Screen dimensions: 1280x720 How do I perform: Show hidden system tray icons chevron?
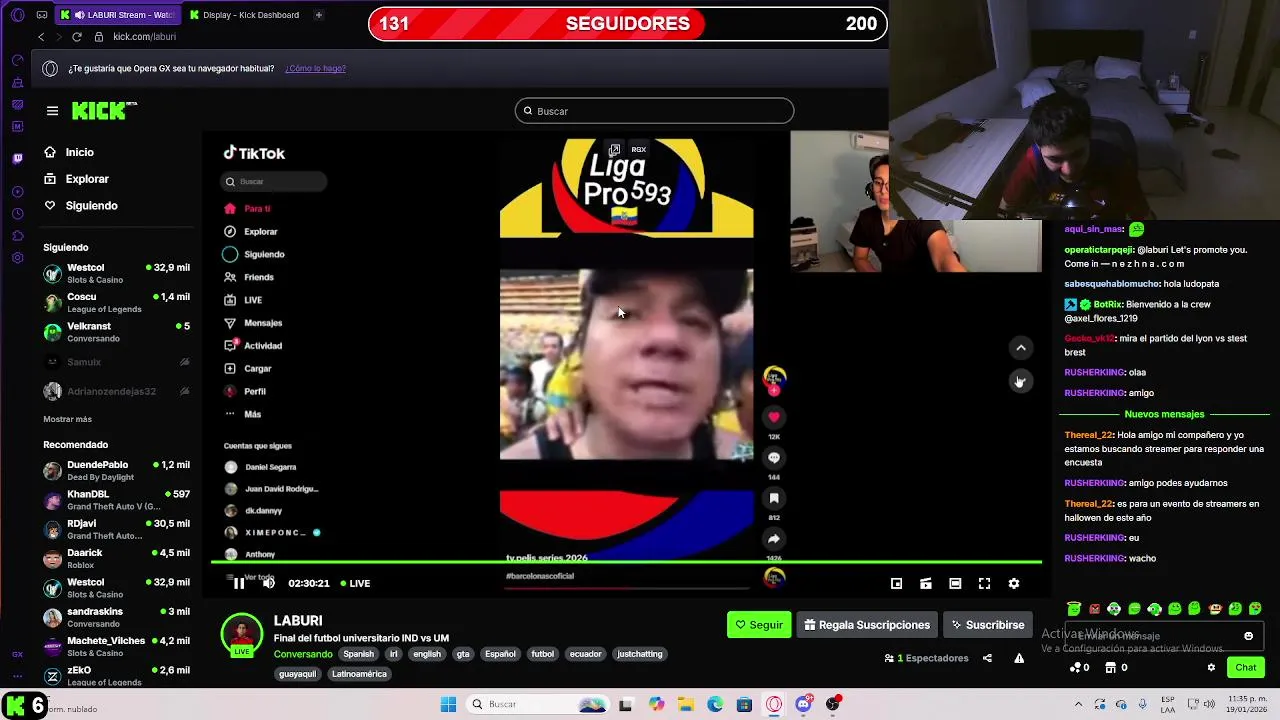[1079, 704]
